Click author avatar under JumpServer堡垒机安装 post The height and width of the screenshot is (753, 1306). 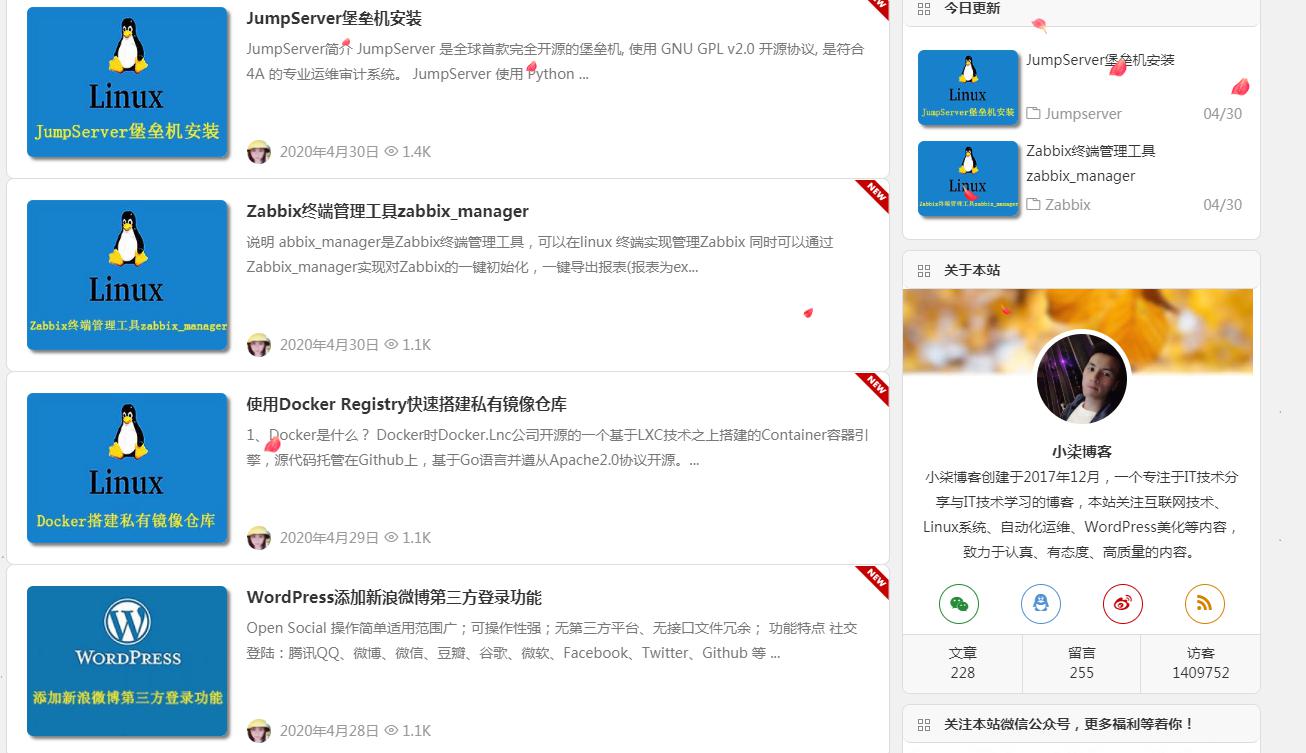point(259,152)
